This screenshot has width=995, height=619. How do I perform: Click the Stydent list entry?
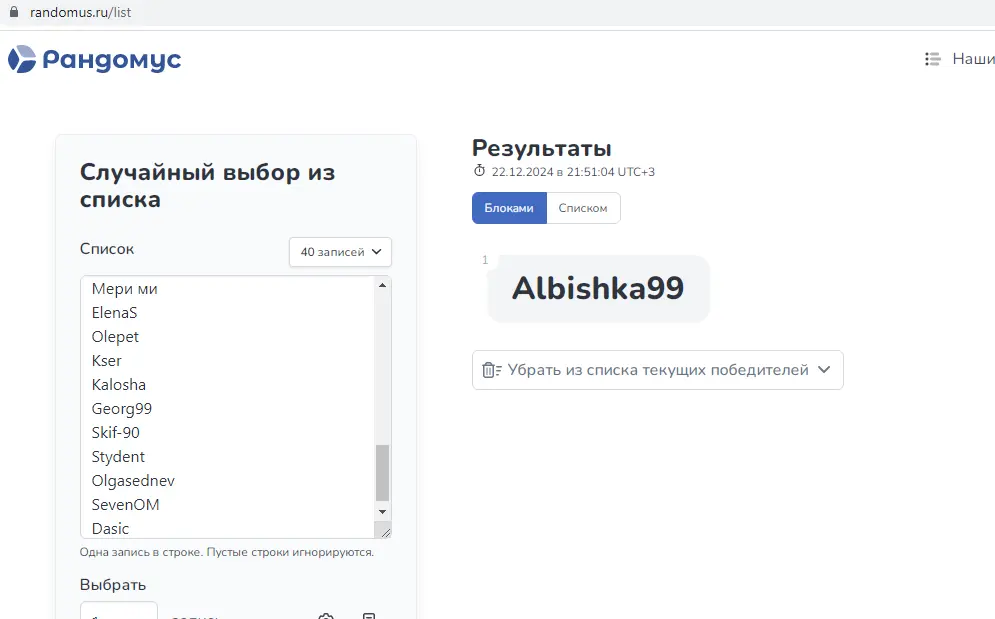[118, 457]
